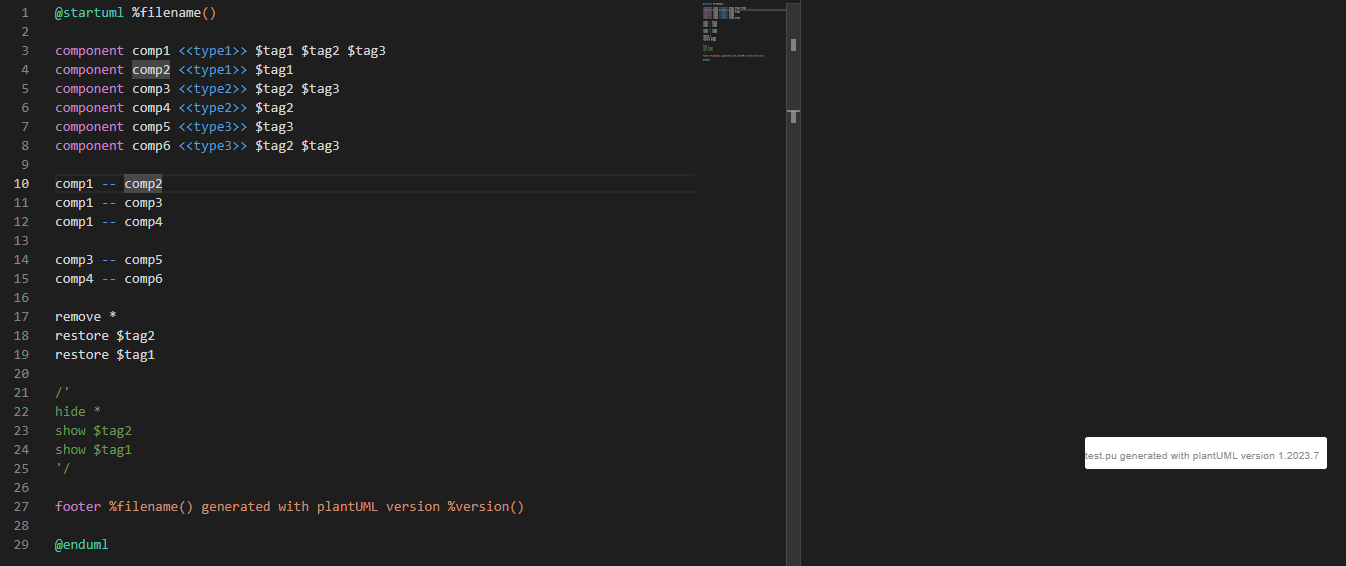Click 'restore $tag2' on line 18

tap(105, 336)
